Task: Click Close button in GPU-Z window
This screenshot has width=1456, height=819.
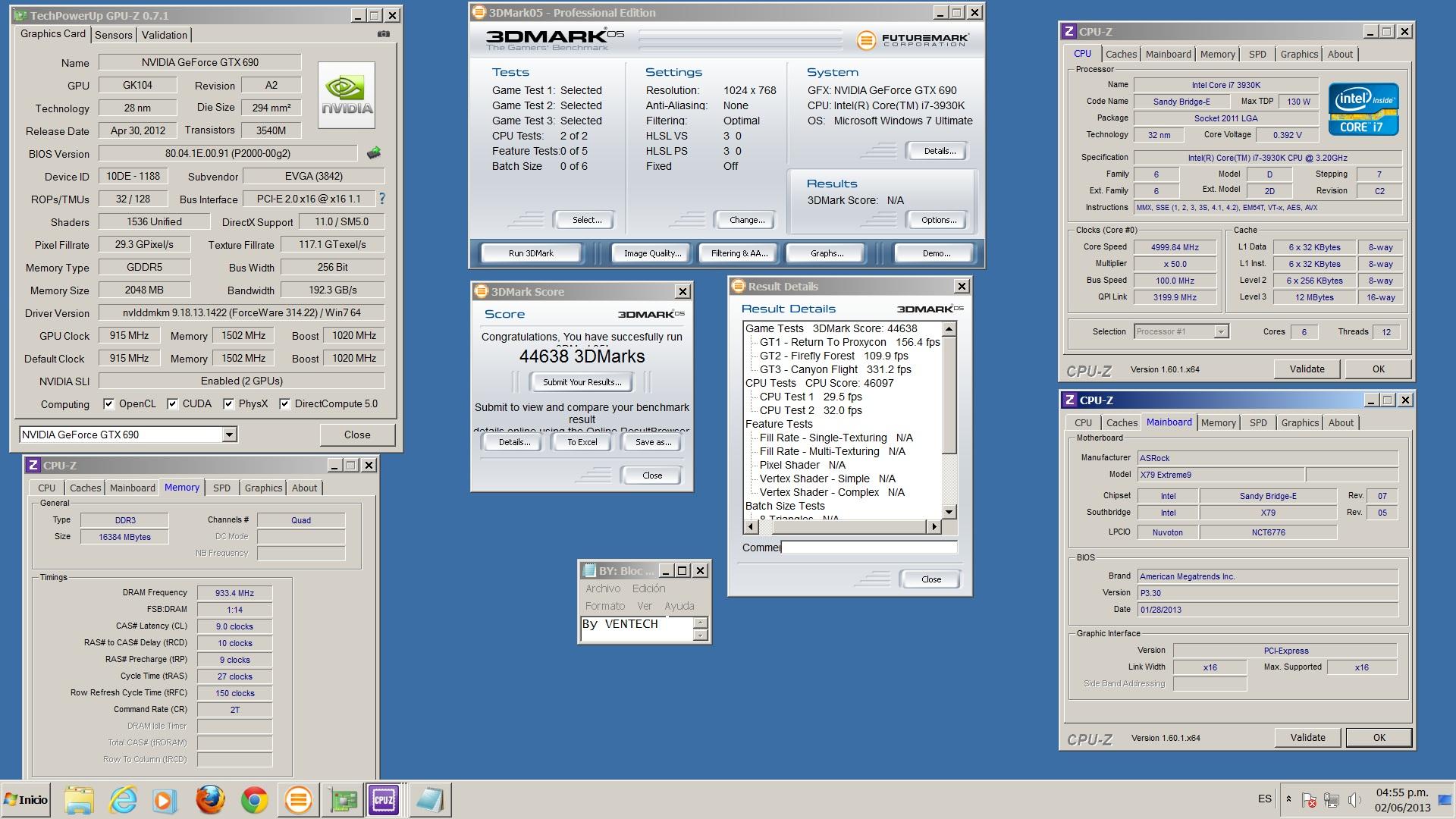Action: tap(357, 435)
